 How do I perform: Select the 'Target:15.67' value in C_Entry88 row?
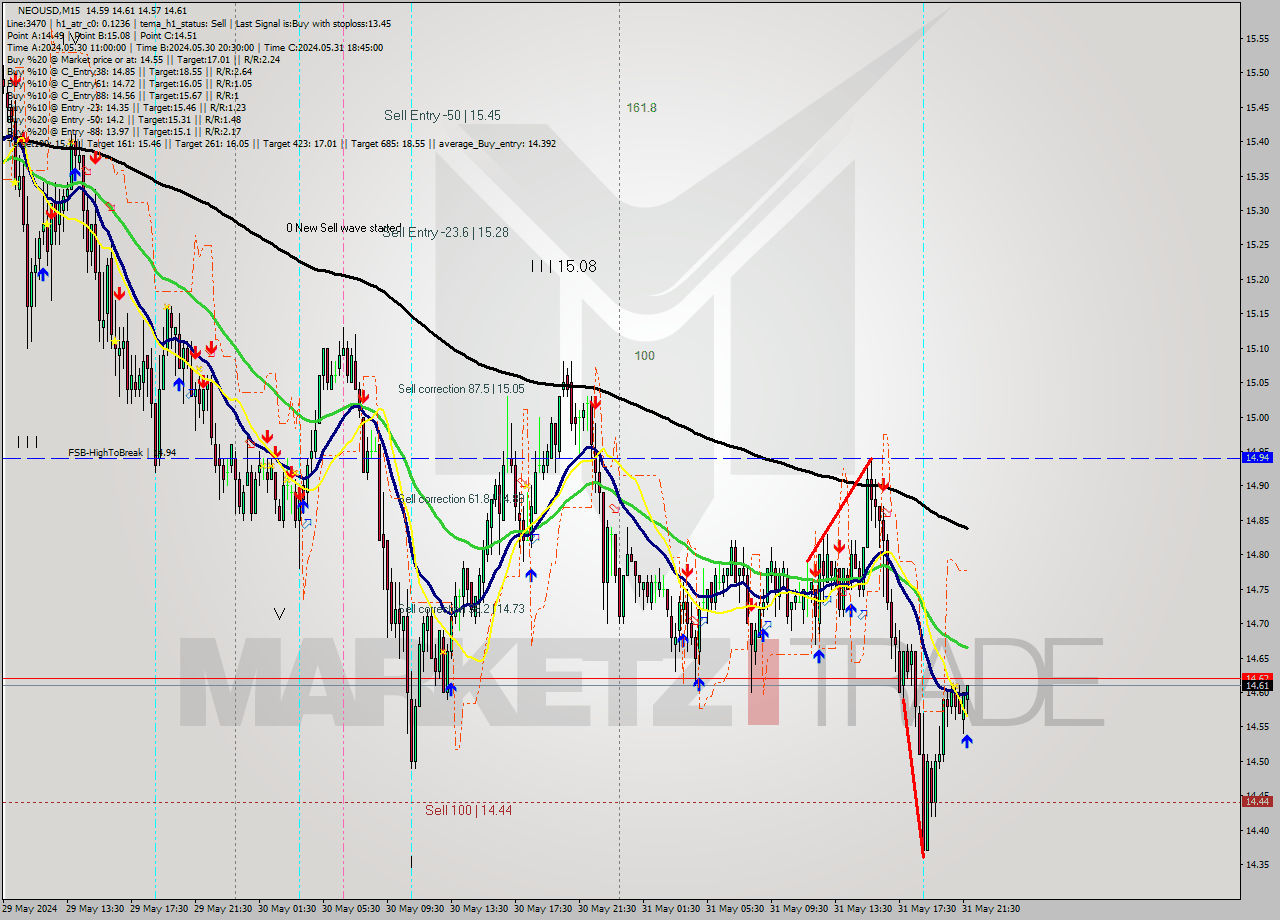coord(177,95)
